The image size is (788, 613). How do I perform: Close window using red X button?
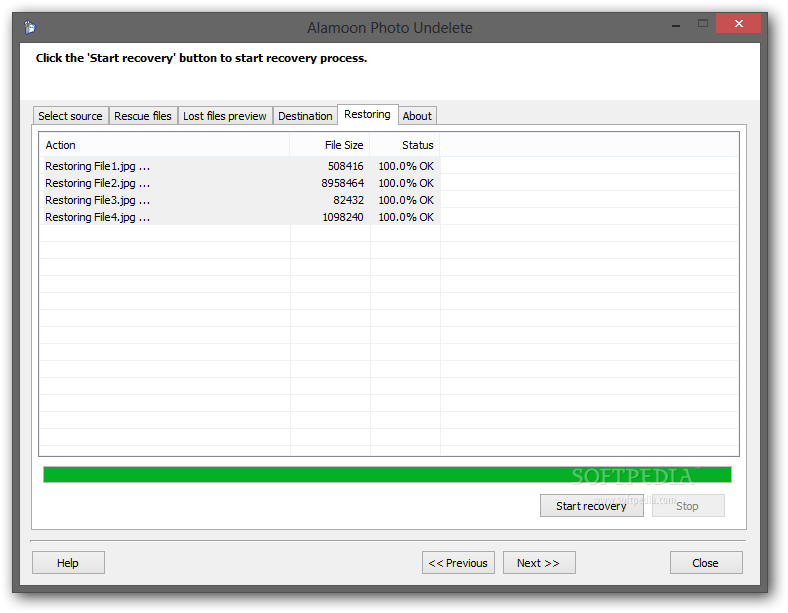(x=738, y=23)
